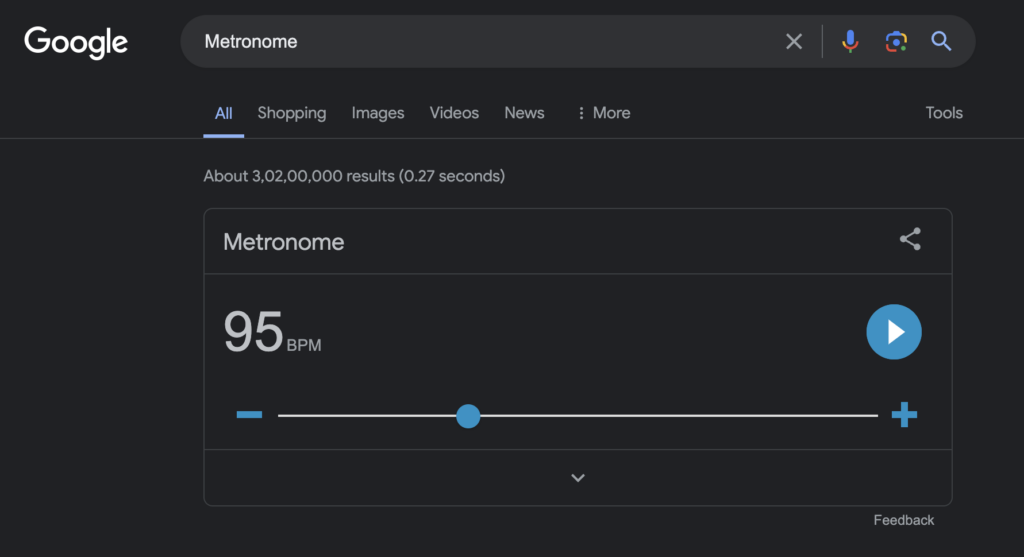Image resolution: width=1024 pixels, height=557 pixels.
Task: Start voice search with microphone icon
Action: tap(850, 42)
